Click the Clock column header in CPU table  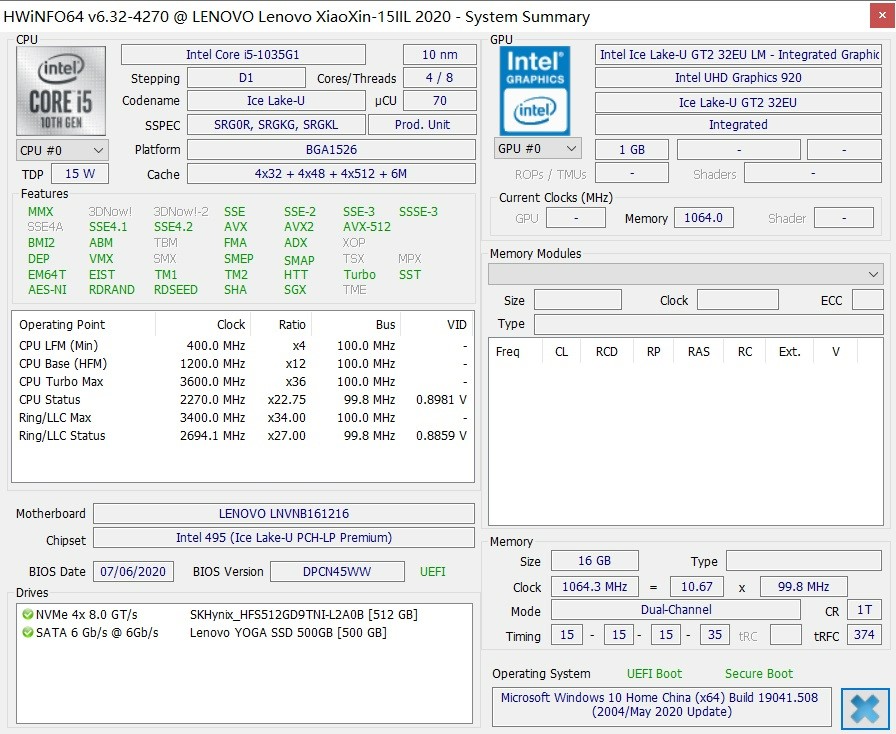point(203,325)
